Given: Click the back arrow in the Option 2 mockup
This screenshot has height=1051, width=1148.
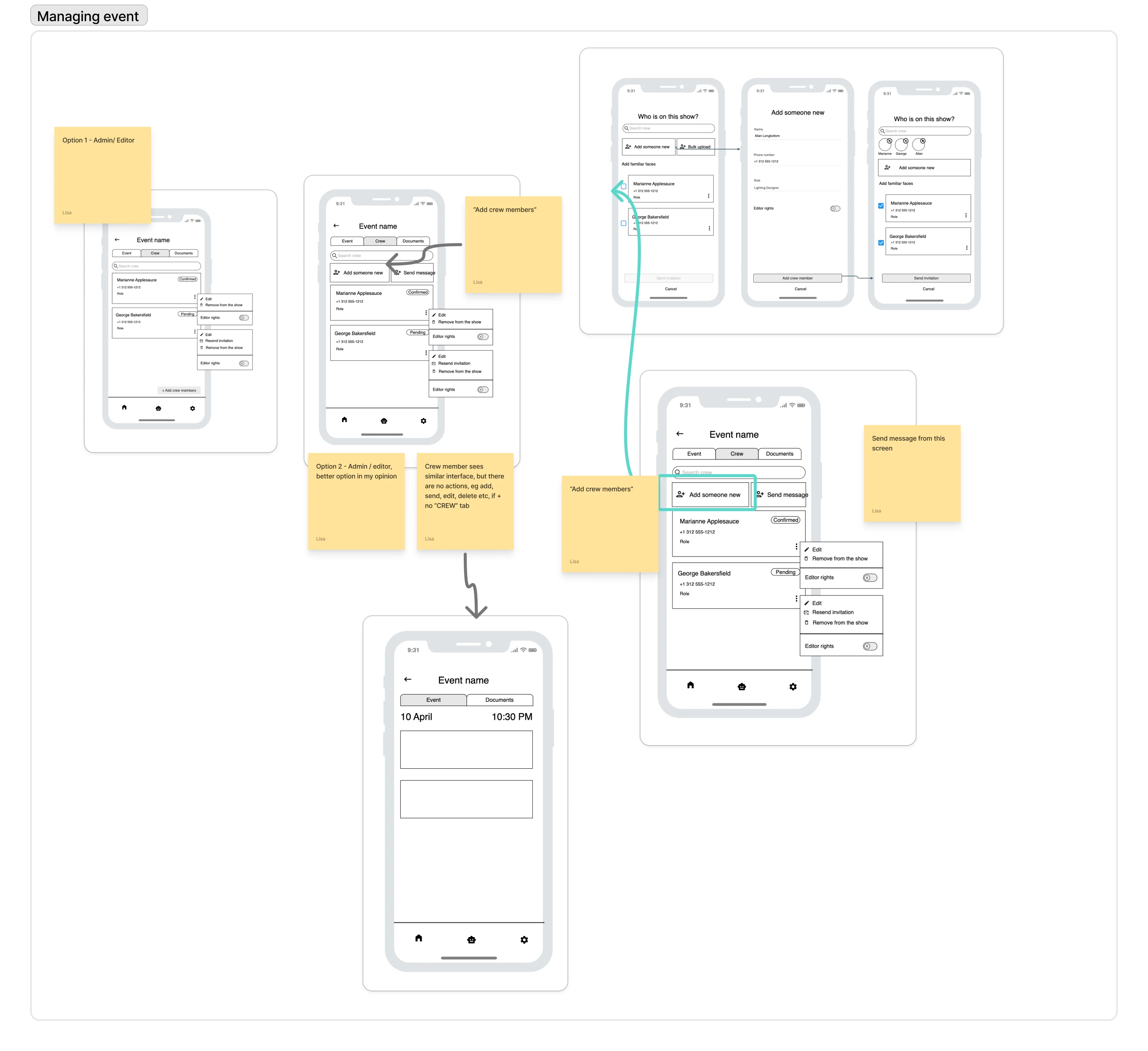Looking at the screenshot, I should tap(336, 225).
